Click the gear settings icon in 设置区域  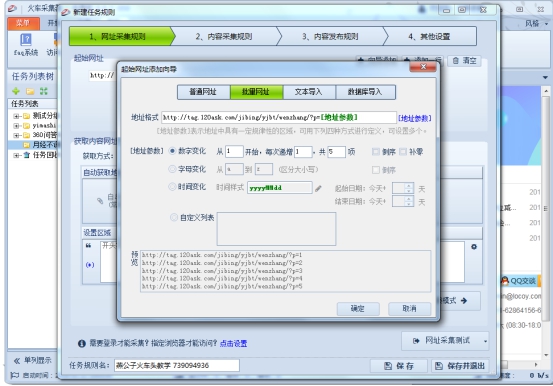tap(474, 247)
